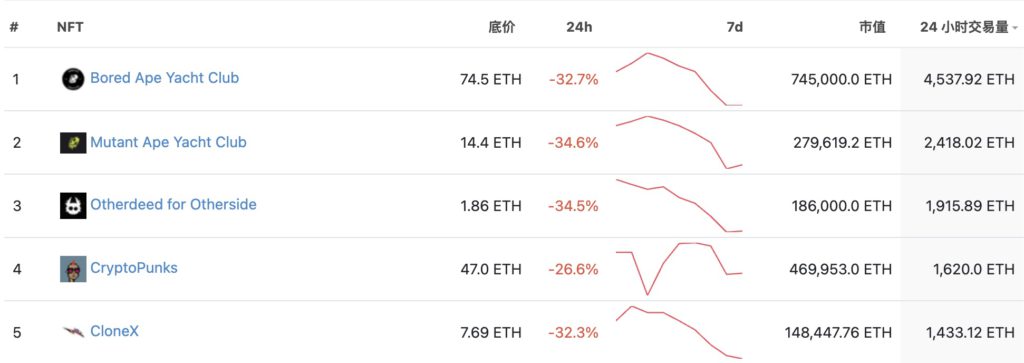
Task: Sort the table by 24h change column
Action: tap(579, 27)
